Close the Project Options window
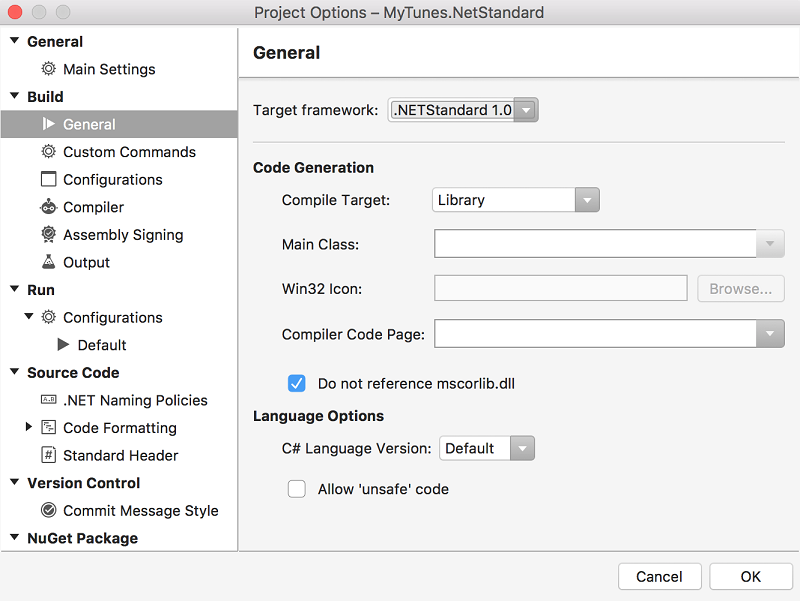Image resolution: width=800 pixels, height=601 pixels. [x=15, y=11]
